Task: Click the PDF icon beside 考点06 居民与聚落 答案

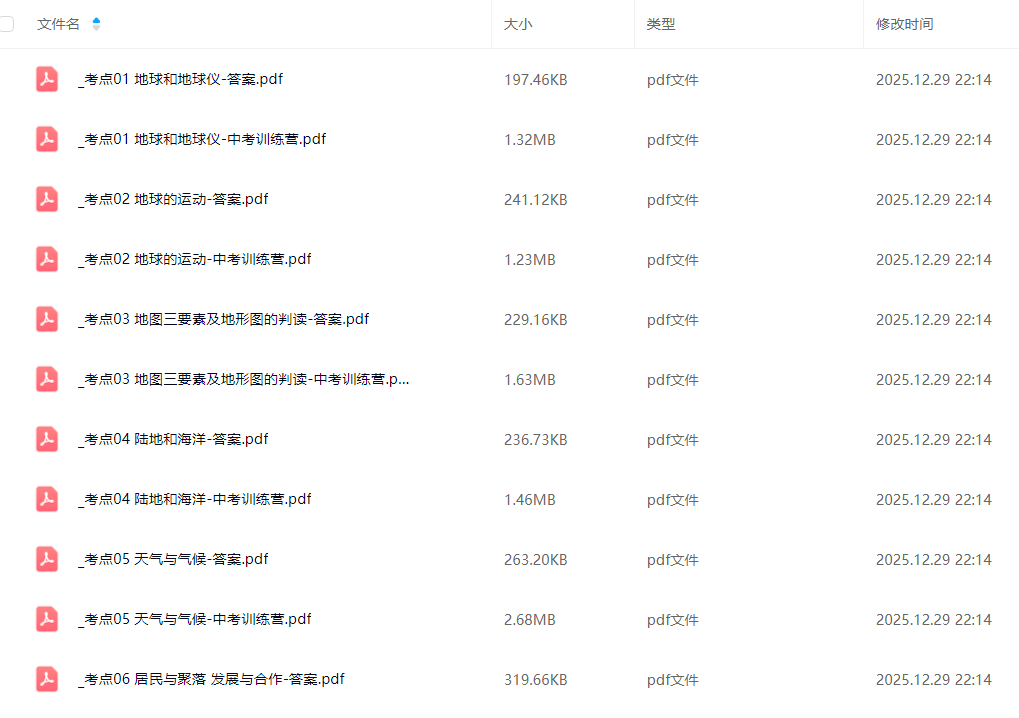Action: click(x=47, y=679)
